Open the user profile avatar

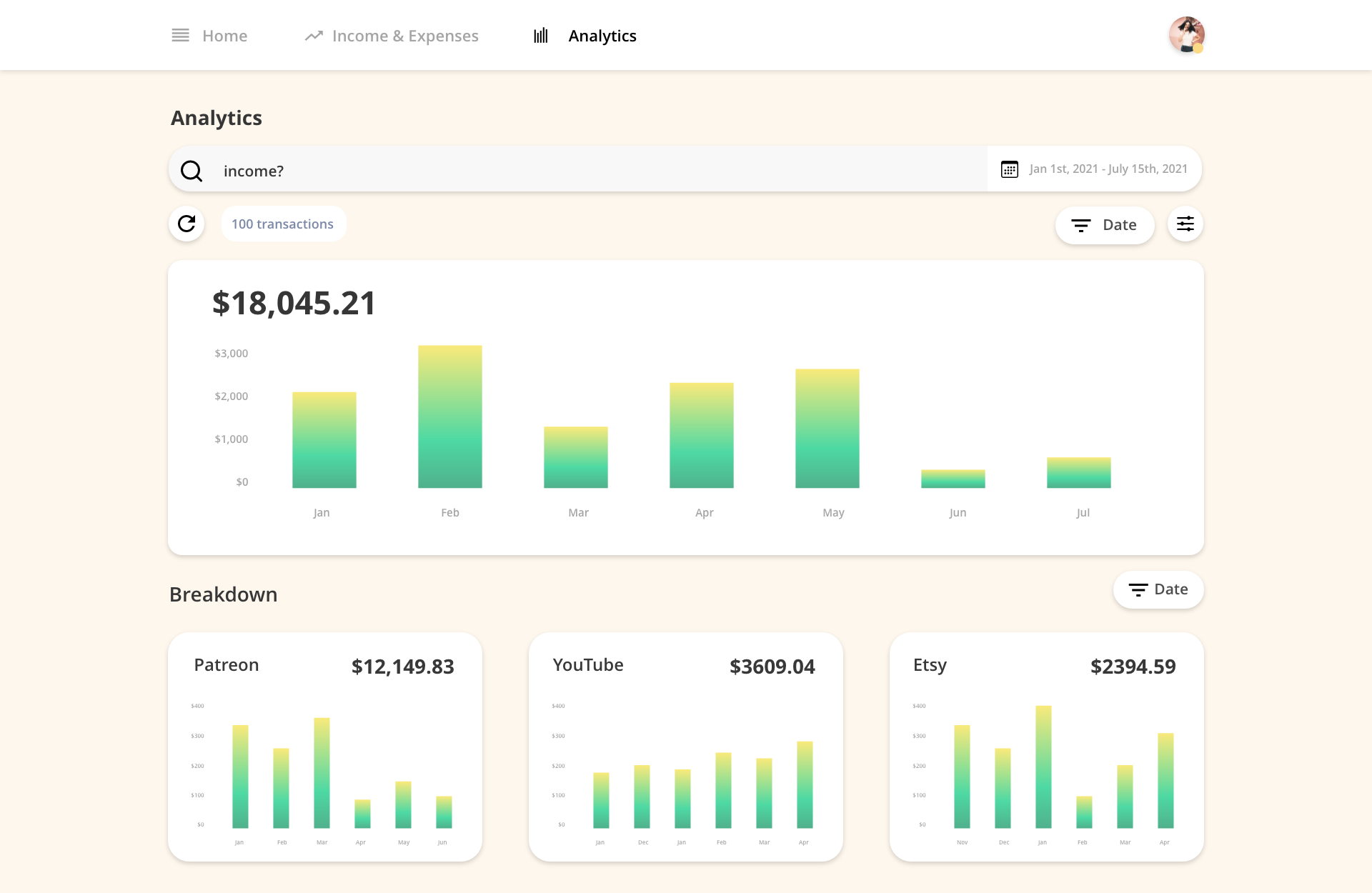[x=1186, y=34]
